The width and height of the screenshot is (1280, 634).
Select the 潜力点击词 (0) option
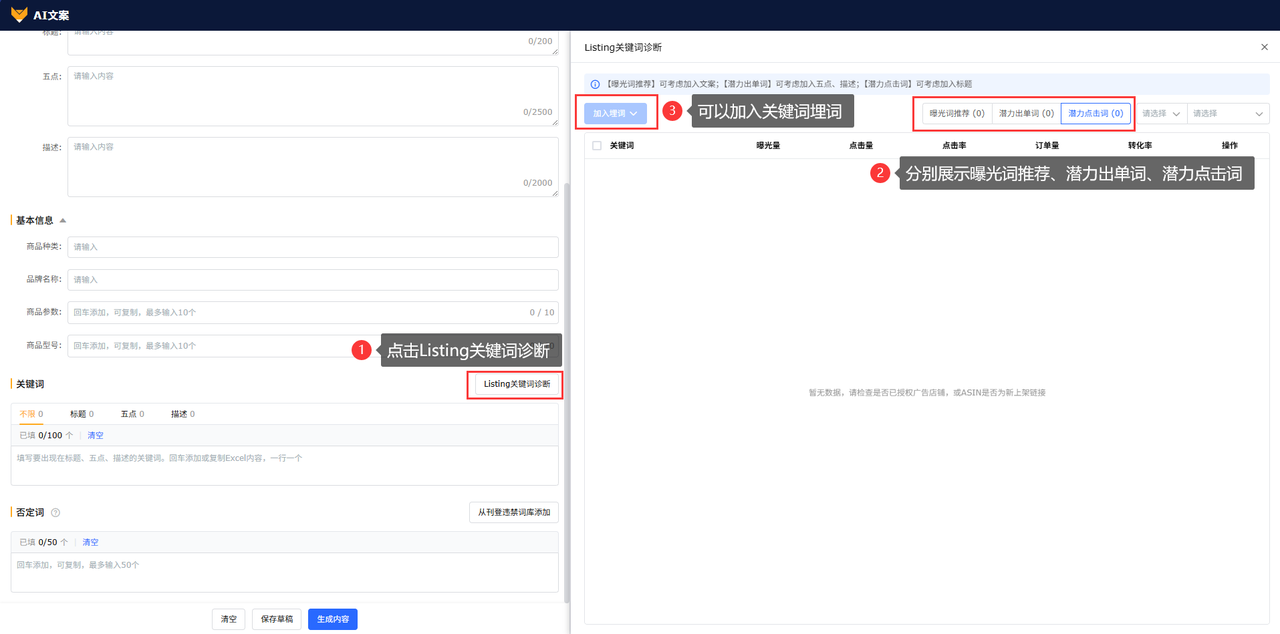(x=1096, y=114)
